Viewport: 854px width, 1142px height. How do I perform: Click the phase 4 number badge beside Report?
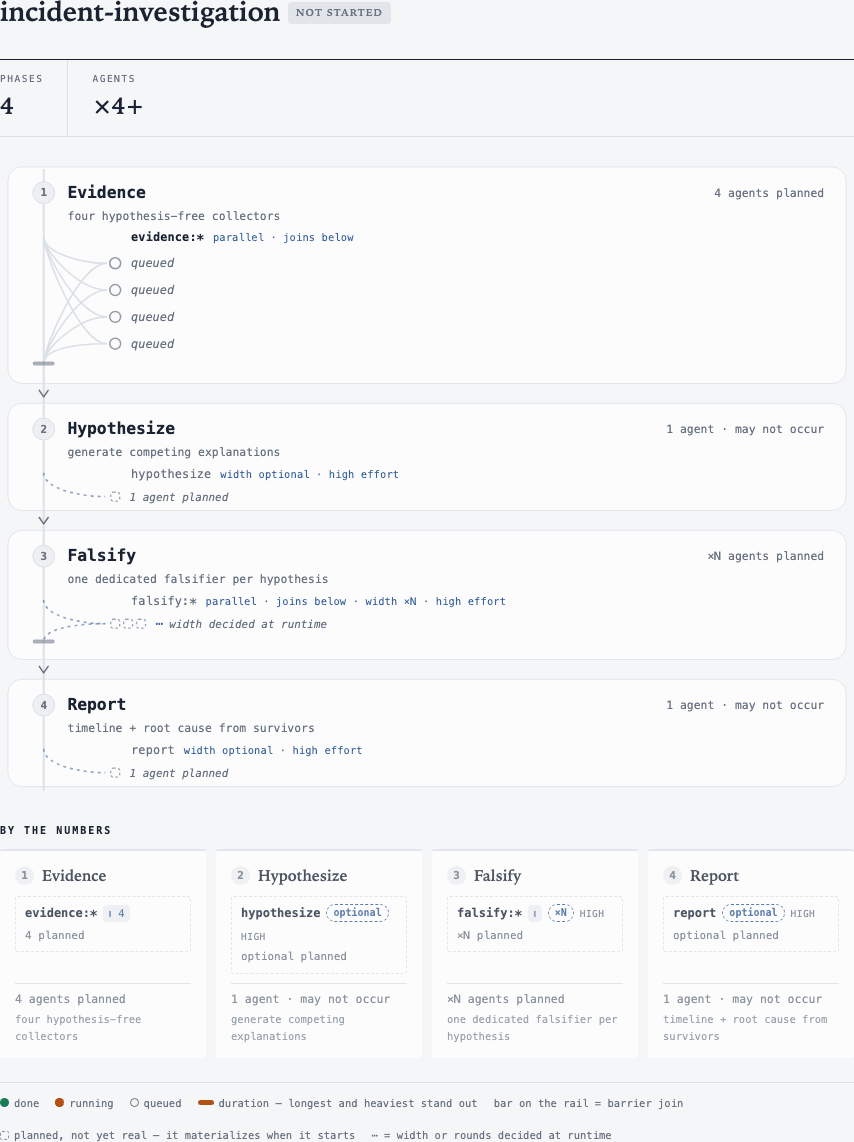pos(44,705)
